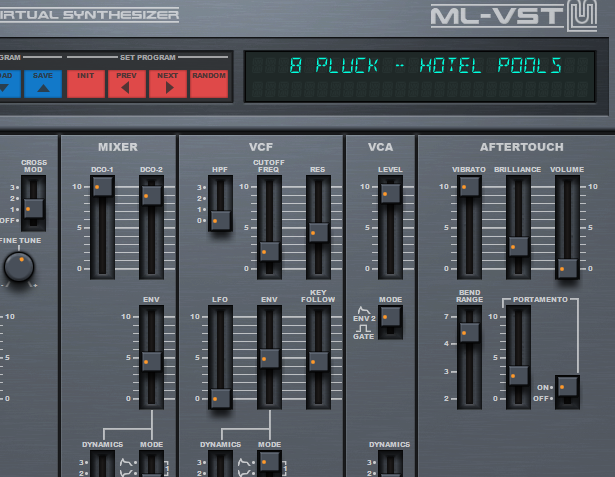
Task: Click the PORTAMENTO amount slider handle
Action: [x=519, y=375]
